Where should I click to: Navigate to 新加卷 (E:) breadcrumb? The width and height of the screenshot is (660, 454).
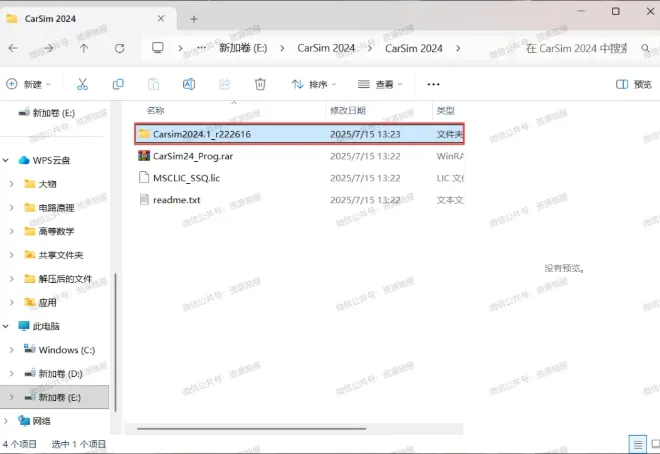(243, 48)
